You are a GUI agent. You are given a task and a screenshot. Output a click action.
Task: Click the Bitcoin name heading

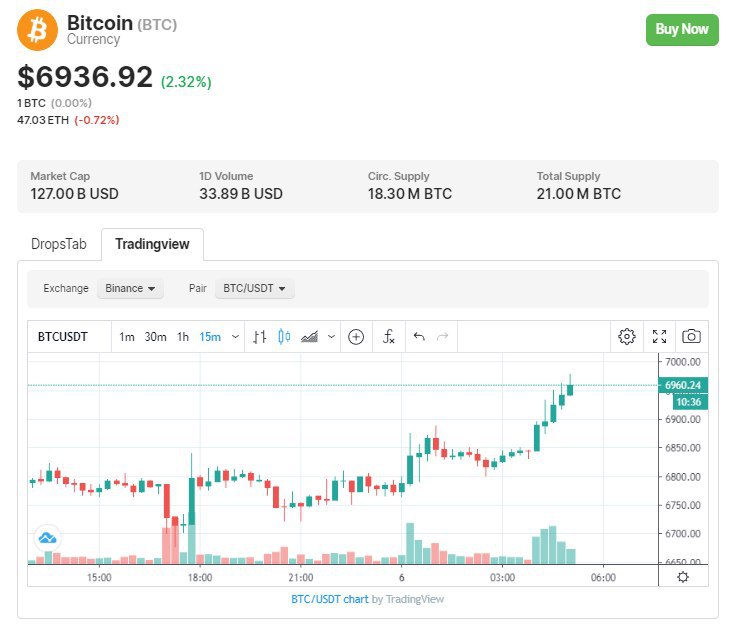tap(100, 22)
